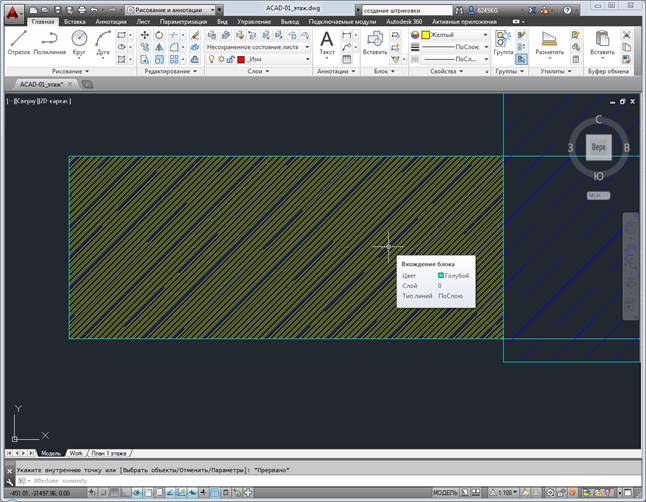
Task: Open workspace dropdown Рисование и аннотации
Action: coord(171,9)
